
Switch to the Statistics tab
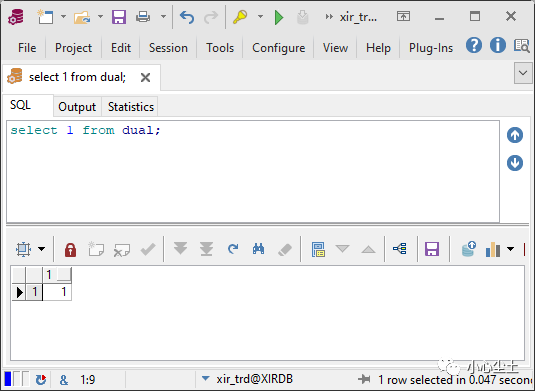[131, 107]
